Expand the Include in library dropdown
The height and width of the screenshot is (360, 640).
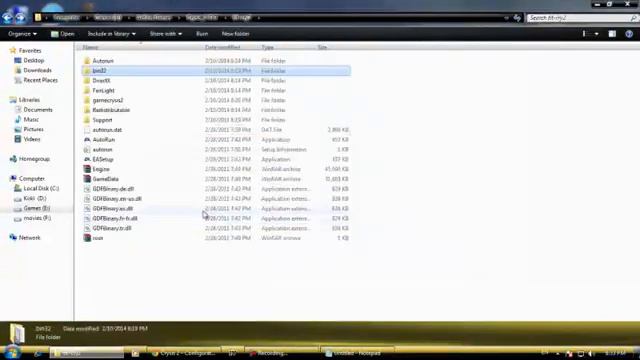click(111, 34)
